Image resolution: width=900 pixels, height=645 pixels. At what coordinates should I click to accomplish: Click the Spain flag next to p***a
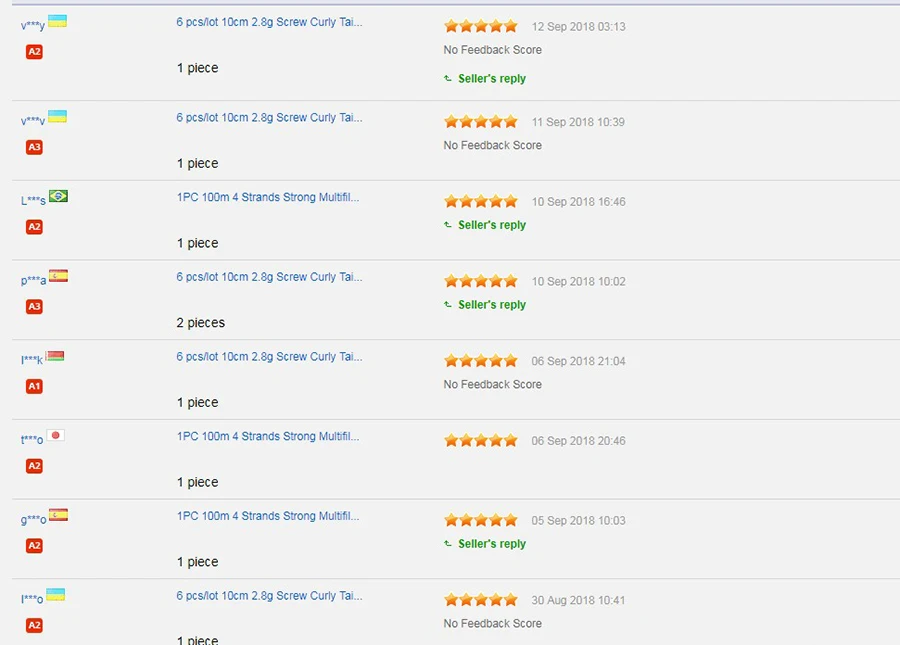pos(58,276)
